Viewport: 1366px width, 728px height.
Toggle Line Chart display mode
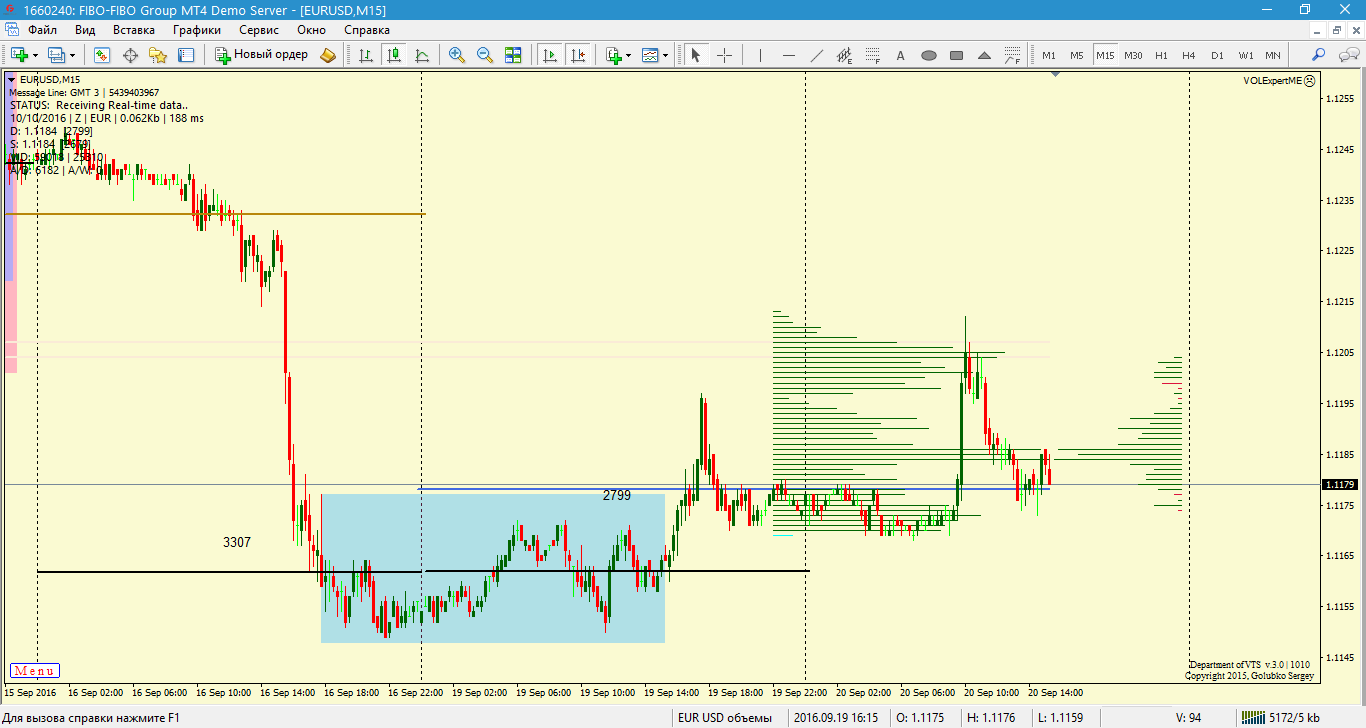coord(422,55)
